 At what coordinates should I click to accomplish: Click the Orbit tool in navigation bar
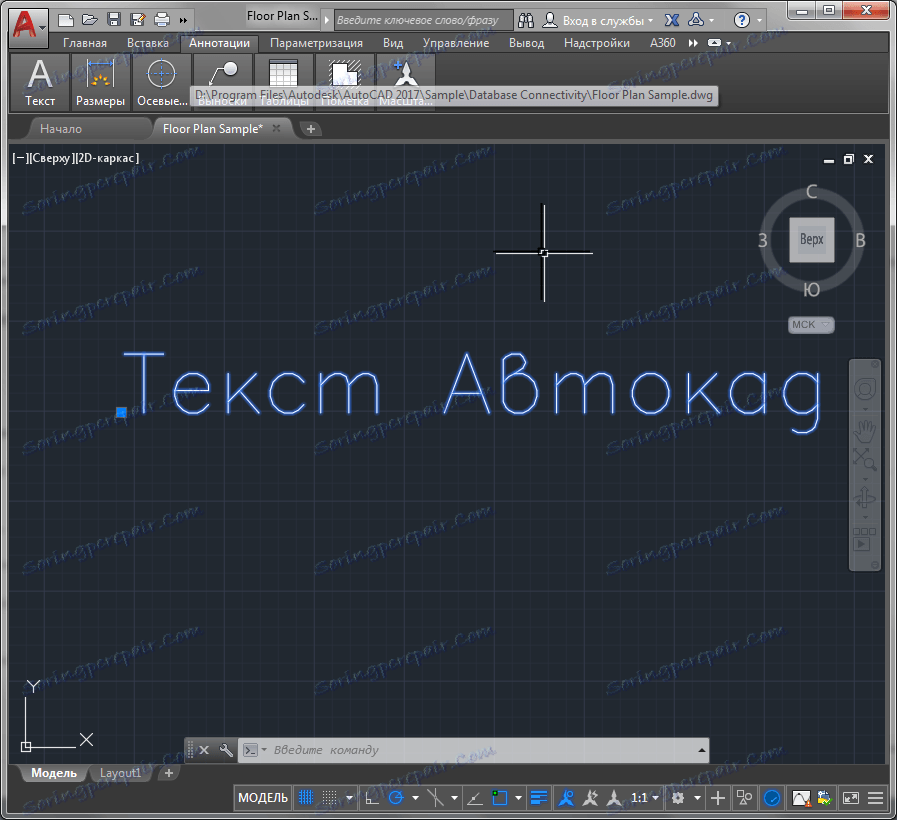pyautogui.click(x=864, y=497)
